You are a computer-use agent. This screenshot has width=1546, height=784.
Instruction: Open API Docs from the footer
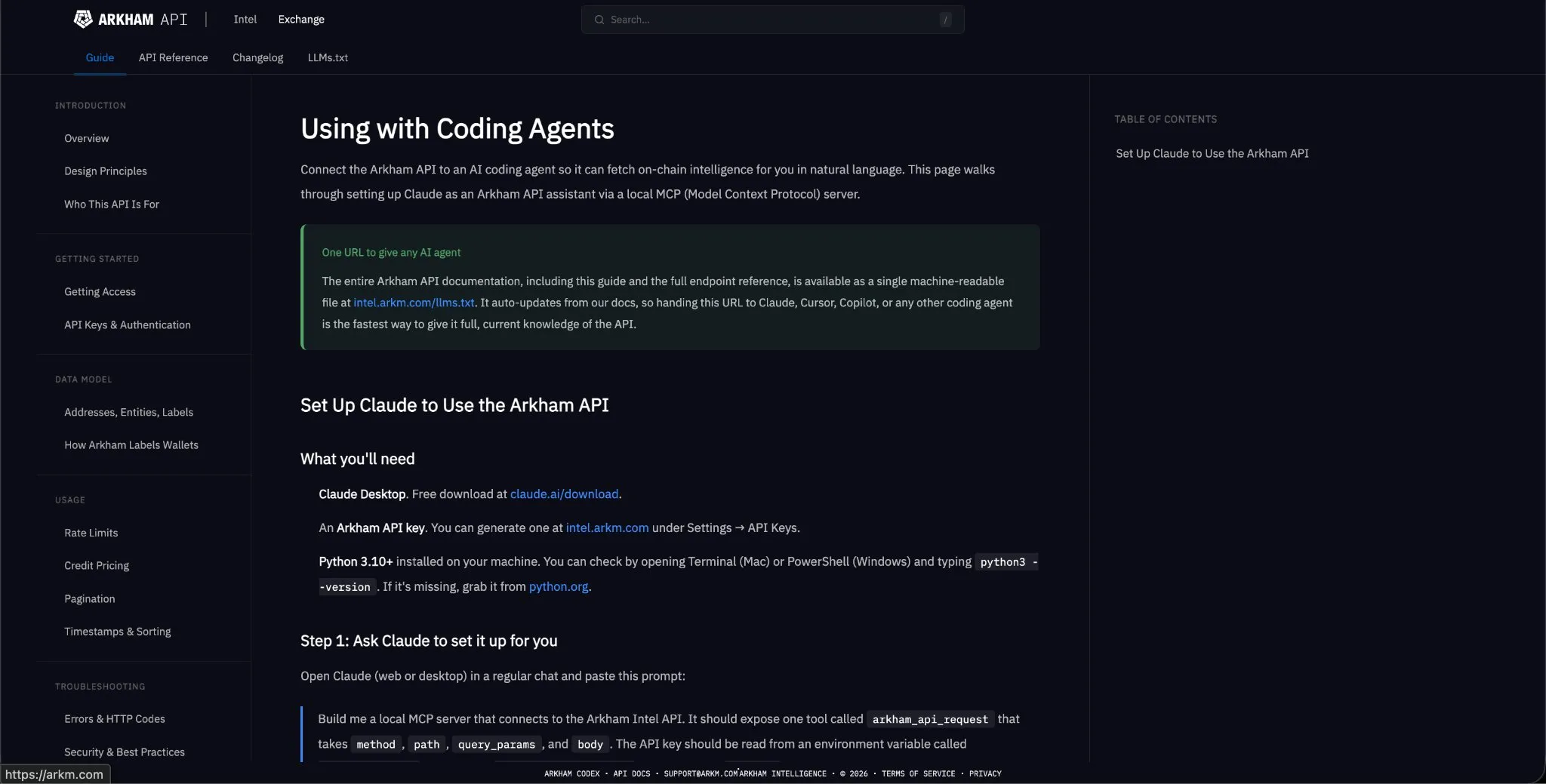point(632,773)
